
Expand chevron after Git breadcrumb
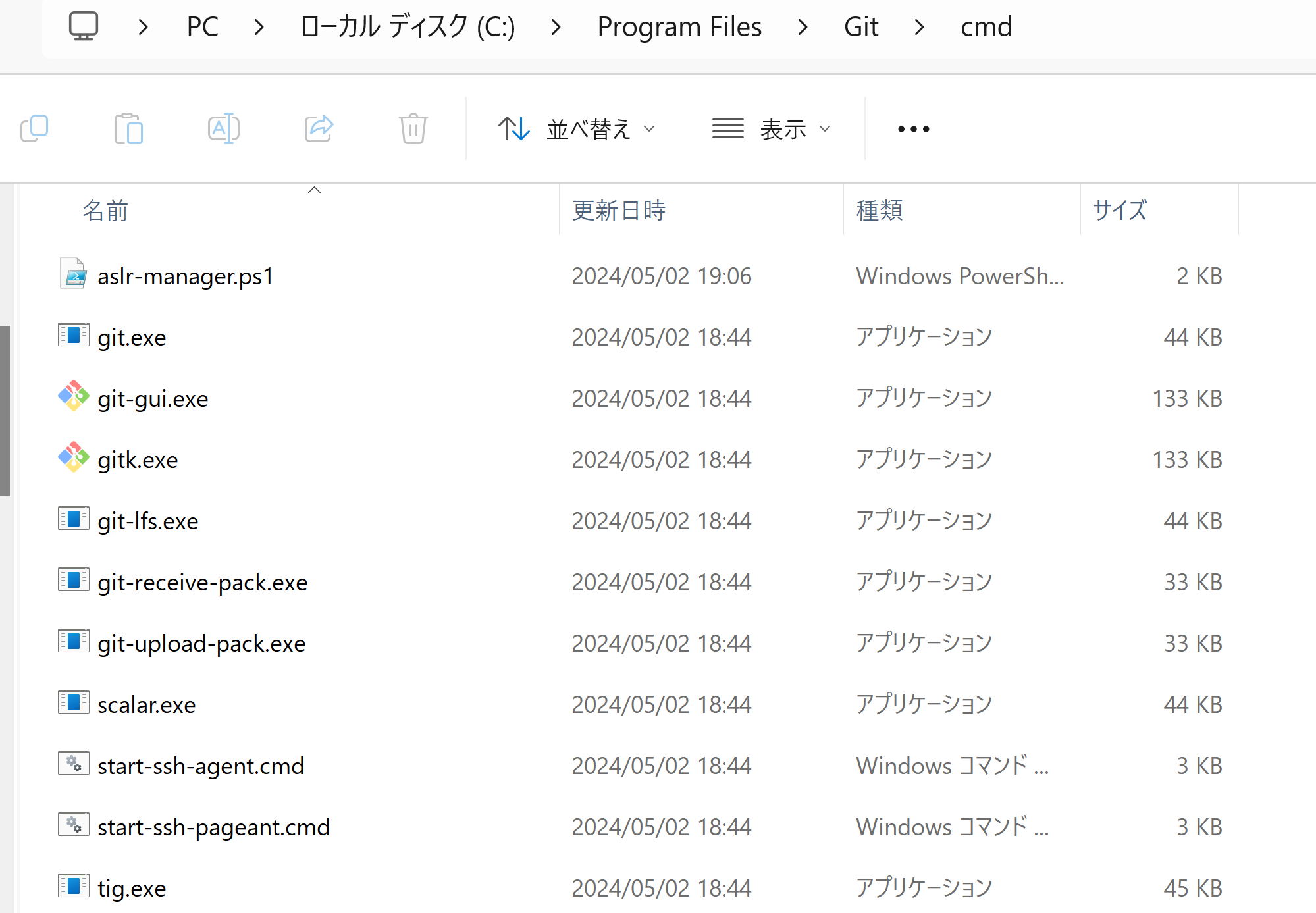point(920,27)
